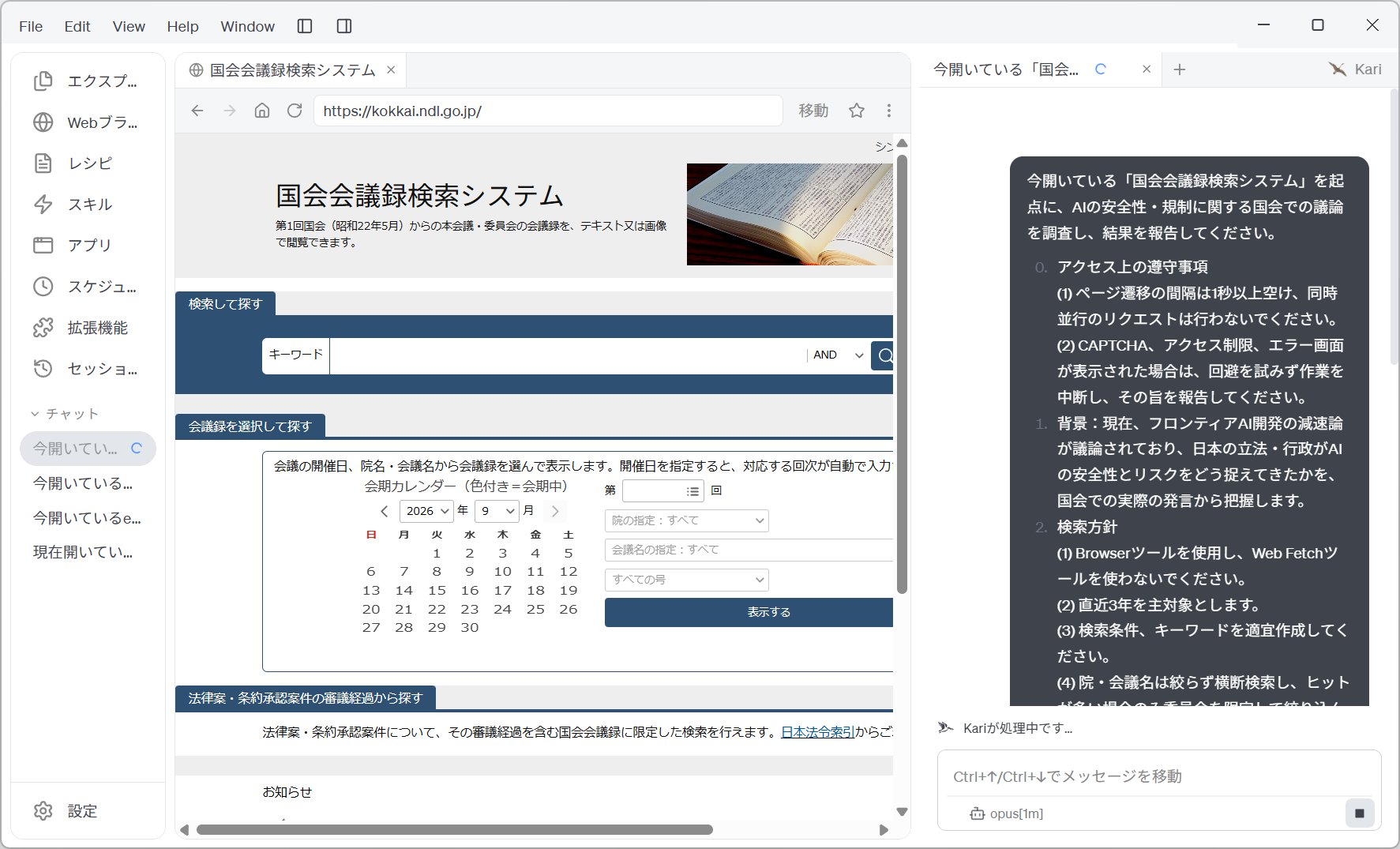Click the 移動 button
The image size is (1400, 849).
point(814,111)
